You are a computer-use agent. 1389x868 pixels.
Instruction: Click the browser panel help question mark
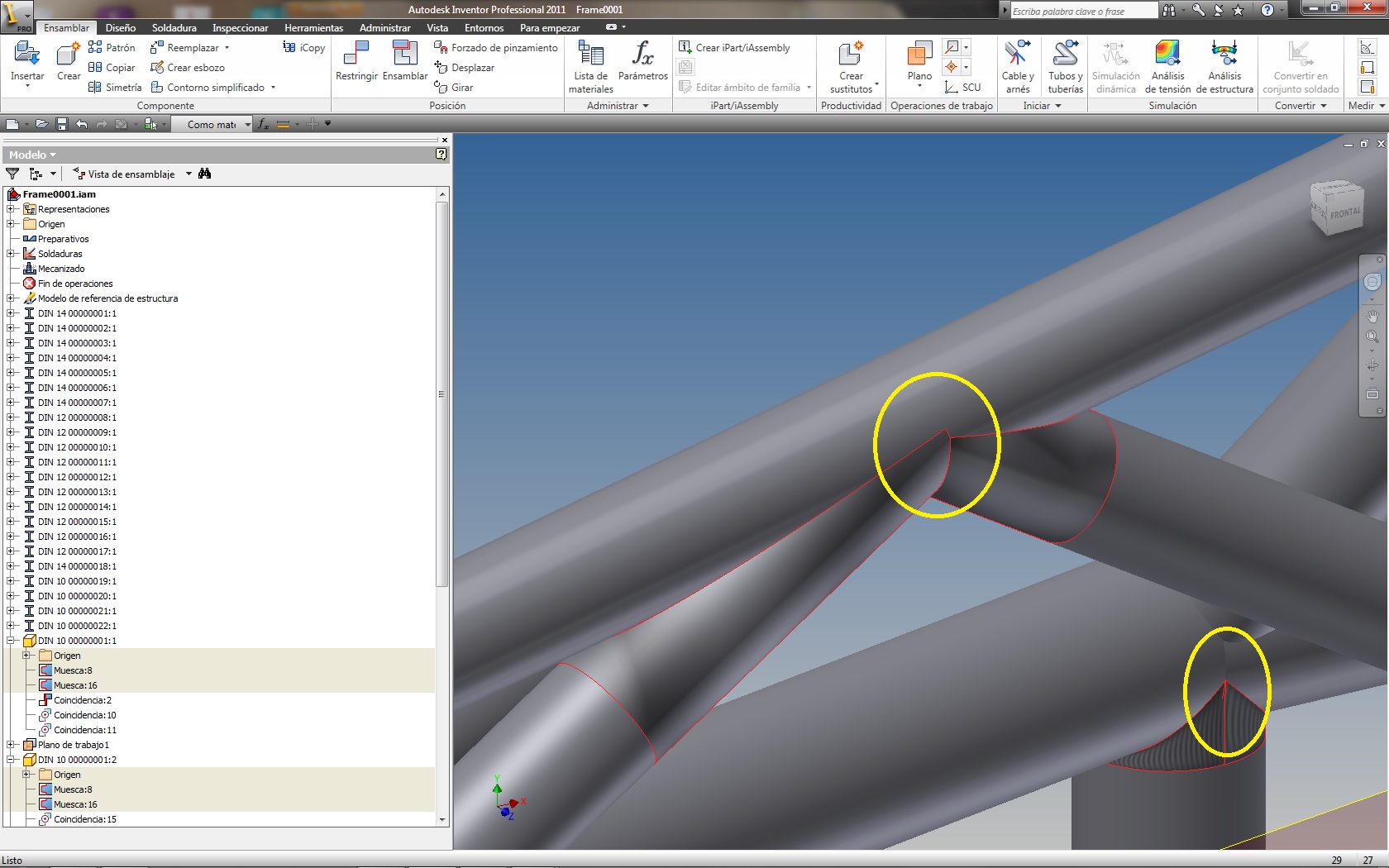tap(442, 155)
